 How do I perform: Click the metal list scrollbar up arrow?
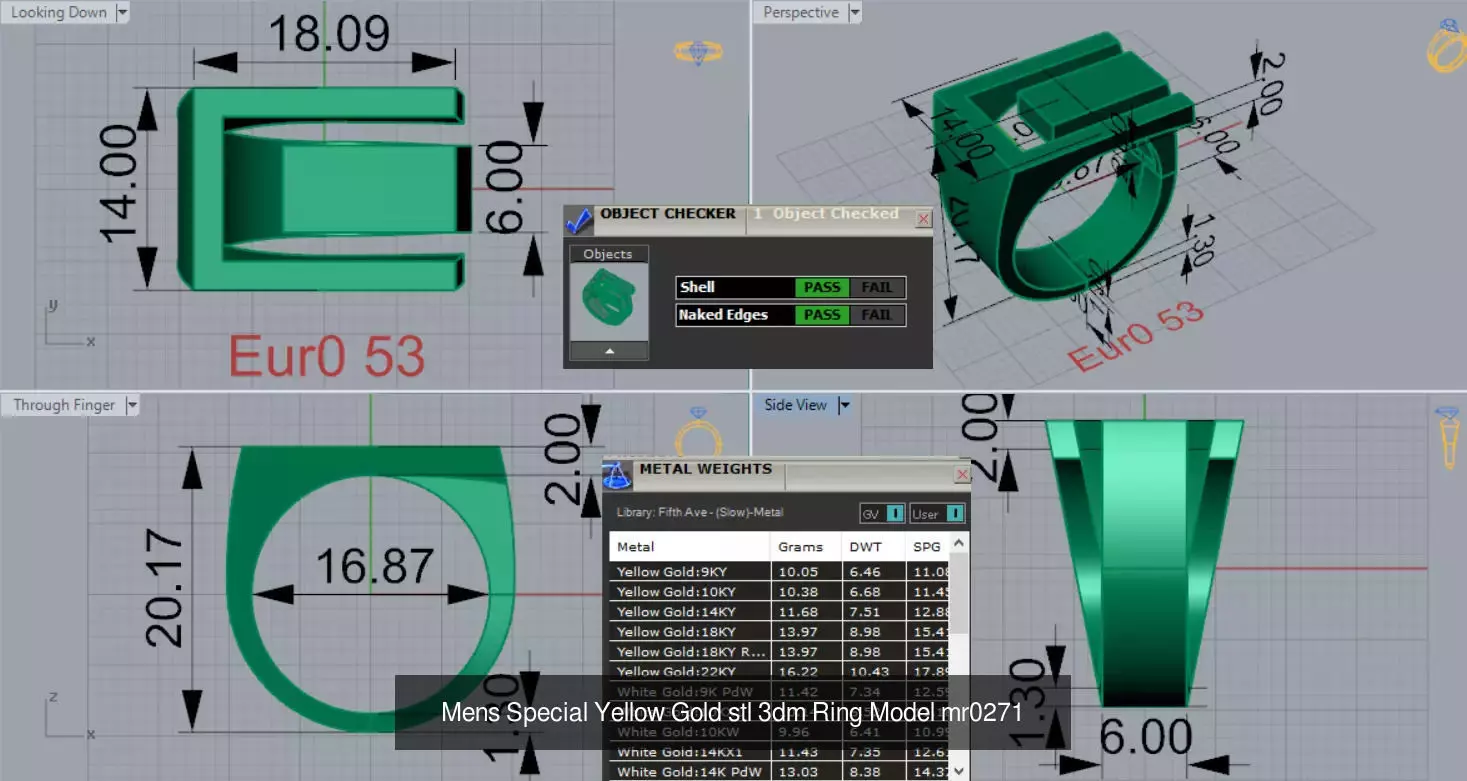(x=960, y=543)
